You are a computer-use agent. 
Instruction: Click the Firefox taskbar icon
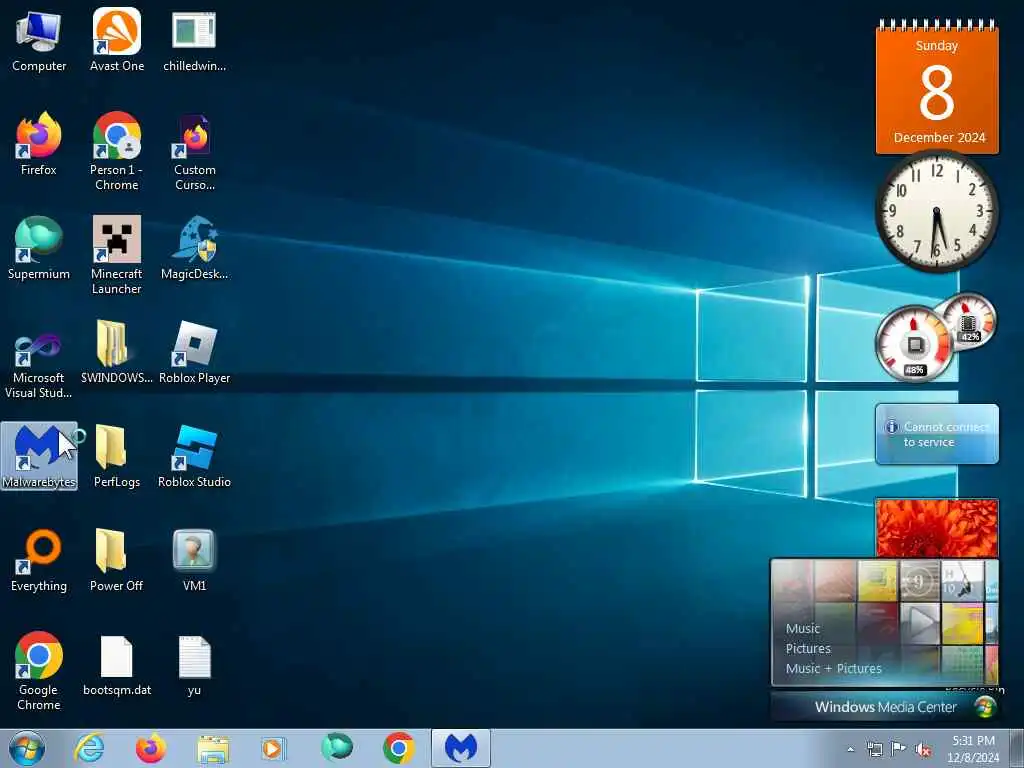coord(150,748)
